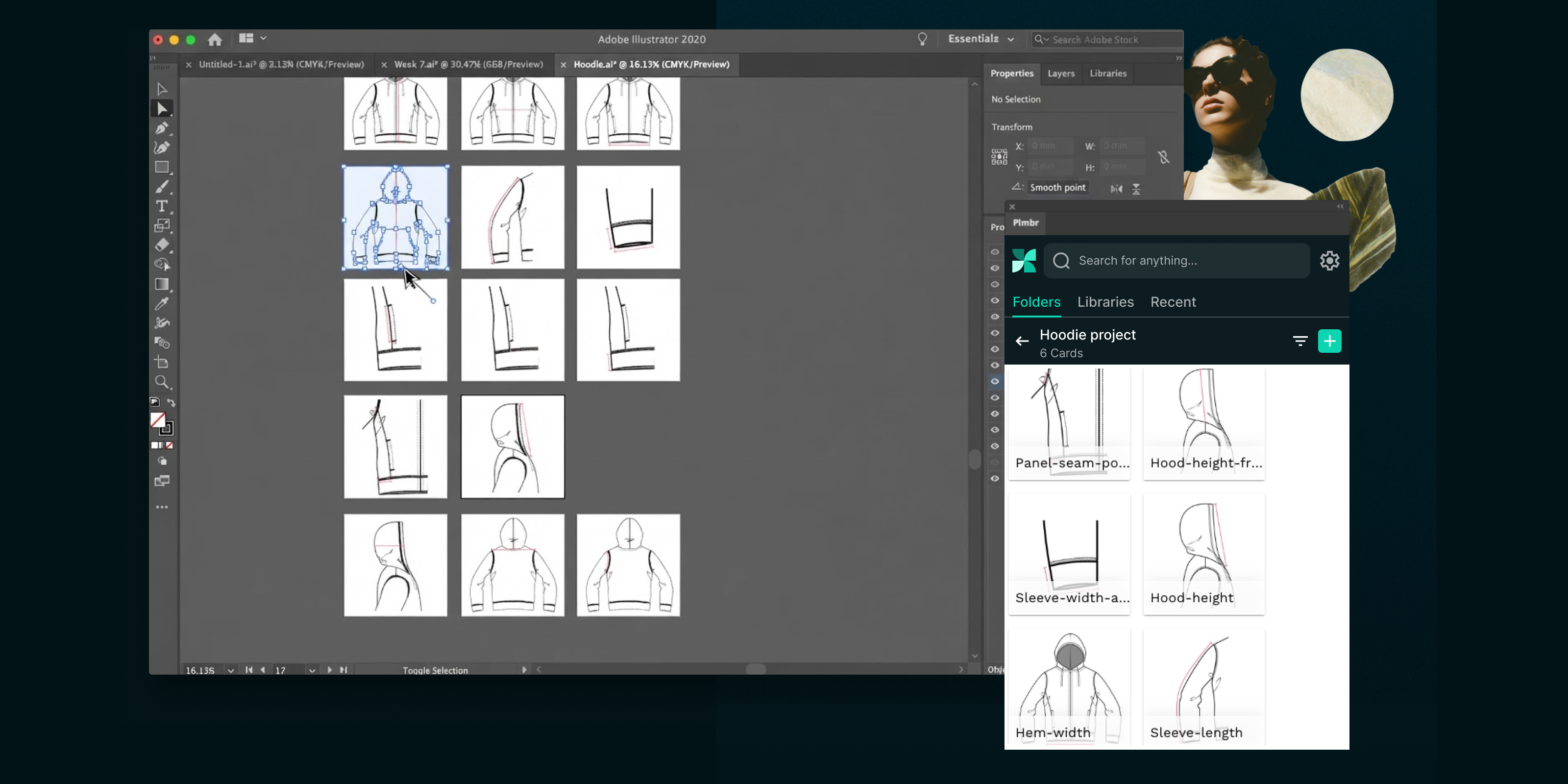Toggle the highlighted layer's visibility eye
The height and width of the screenshot is (784, 1568).
point(995,382)
